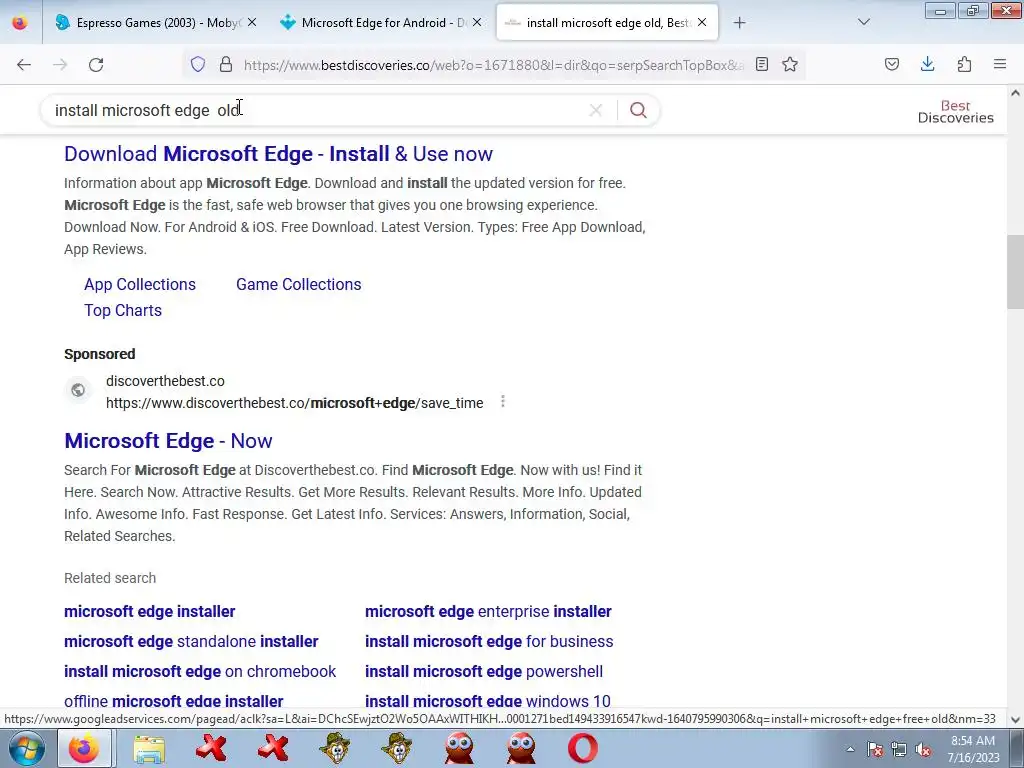1024x768 pixels.
Task: Select install microsoft edge powershell search
Action: 483,671
